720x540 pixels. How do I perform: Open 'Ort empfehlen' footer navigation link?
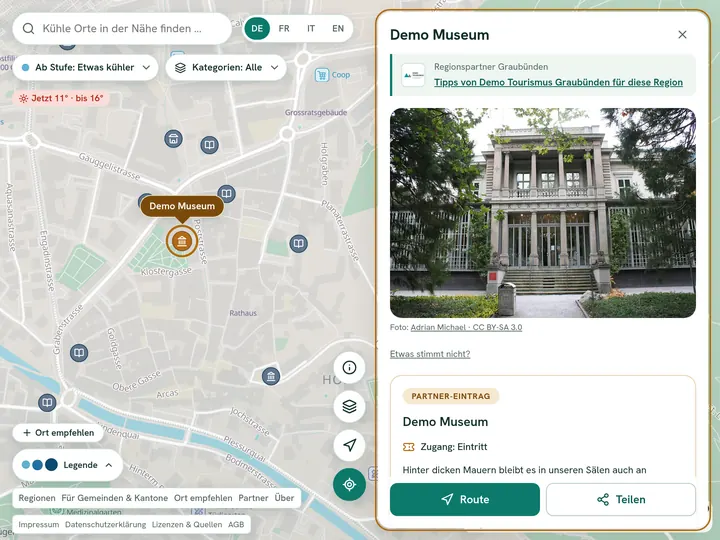(203, 498)
